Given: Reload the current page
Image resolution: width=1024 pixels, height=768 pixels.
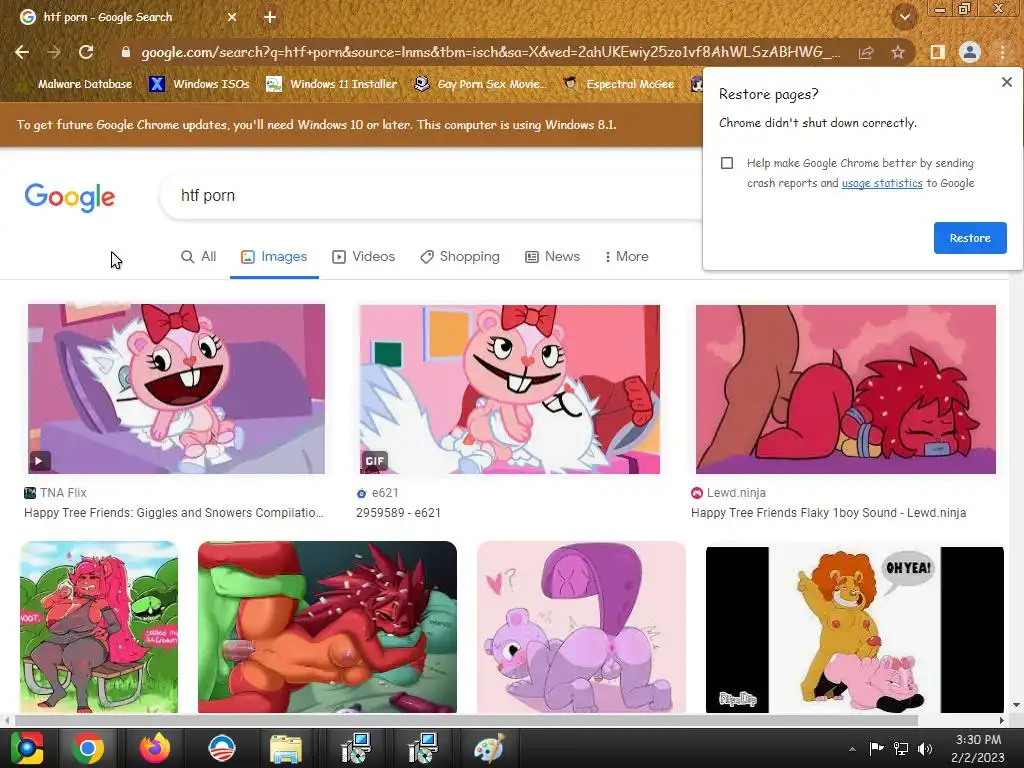Looking at the screenshot, I should (x=86, y=52).
